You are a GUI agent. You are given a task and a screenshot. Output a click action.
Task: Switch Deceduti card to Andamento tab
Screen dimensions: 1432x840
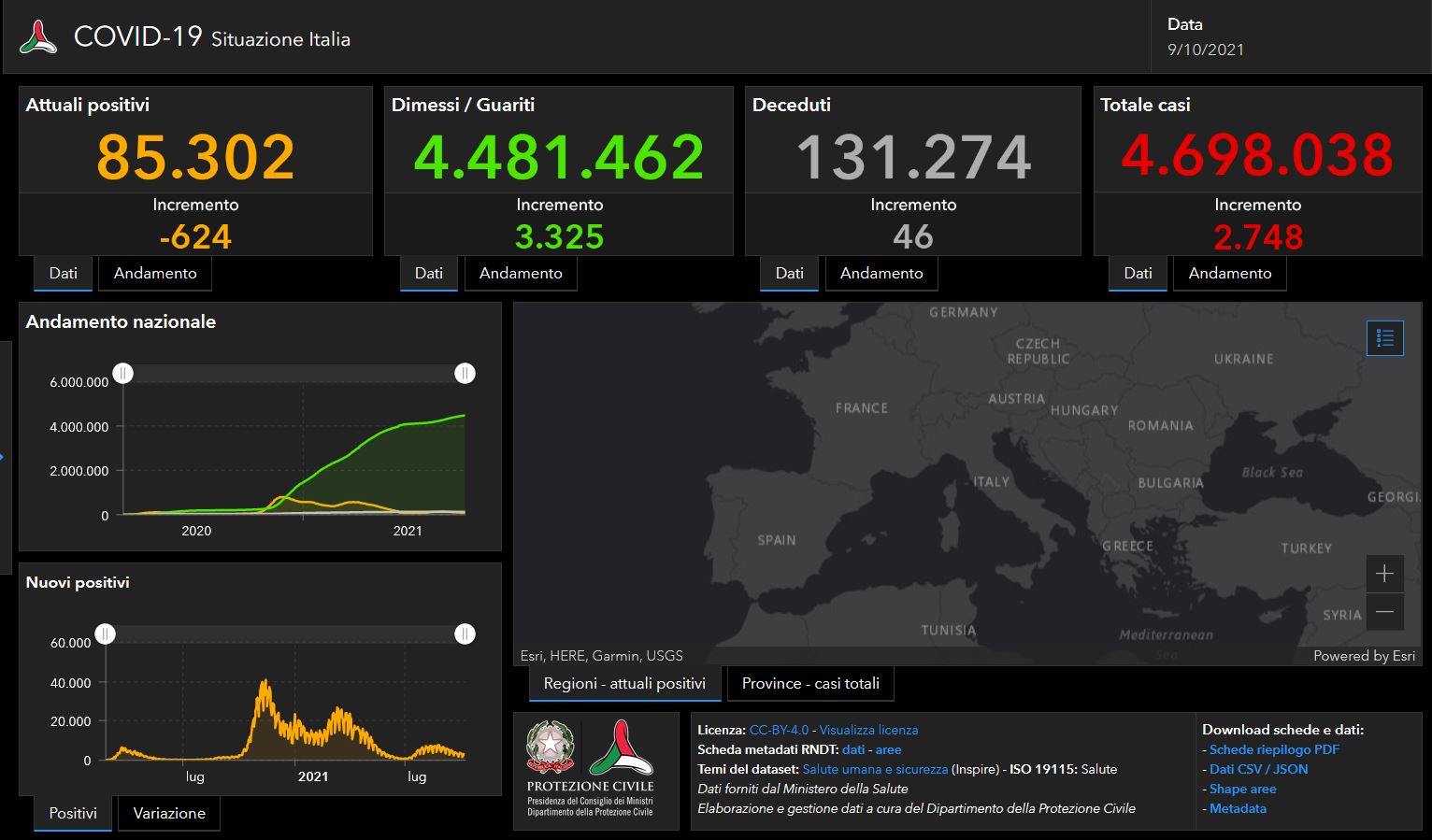(881, 273)
